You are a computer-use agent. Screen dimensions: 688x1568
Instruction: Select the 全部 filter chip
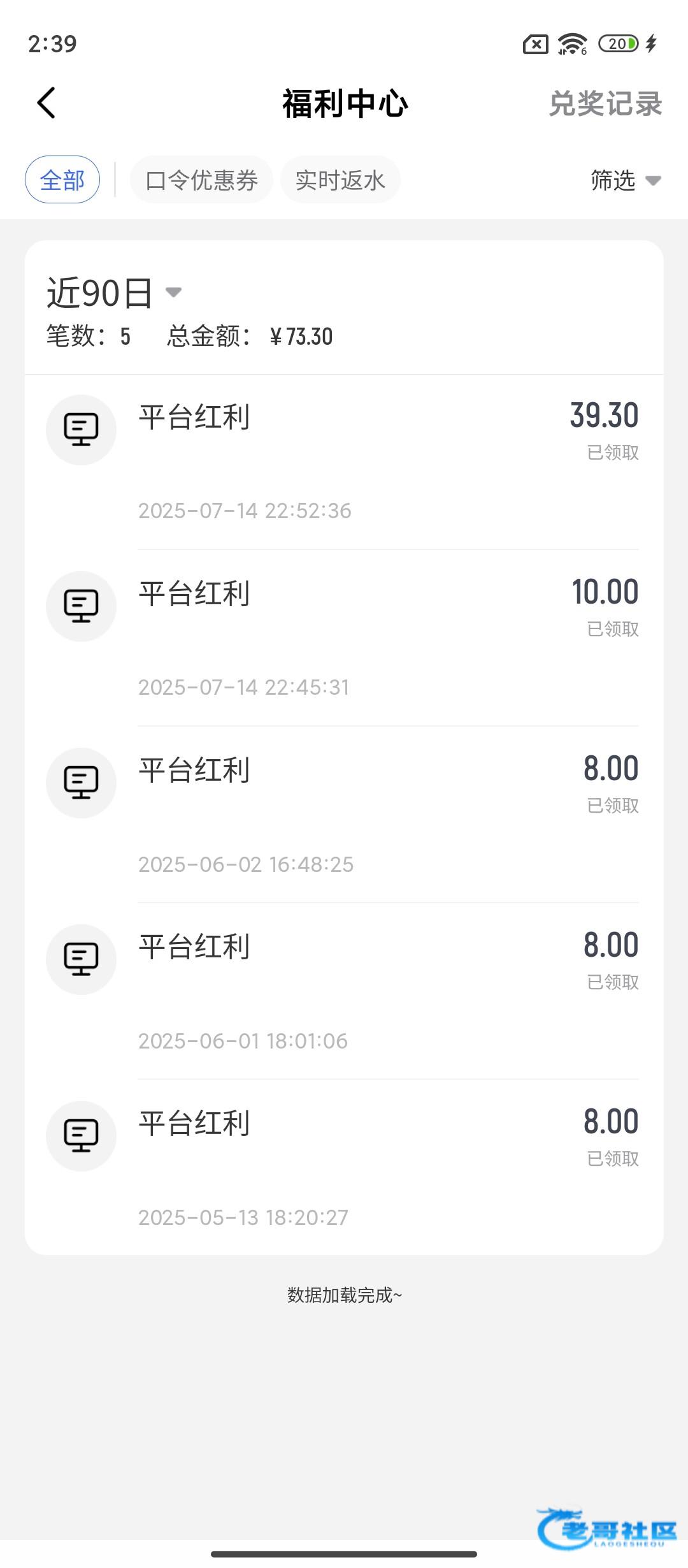(62, 180)
